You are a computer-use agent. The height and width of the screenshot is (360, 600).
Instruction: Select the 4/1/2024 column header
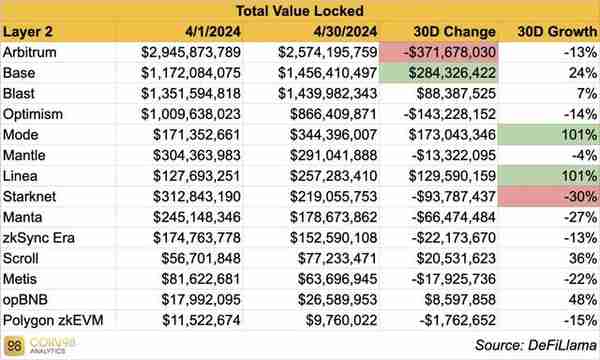point(213,32)
